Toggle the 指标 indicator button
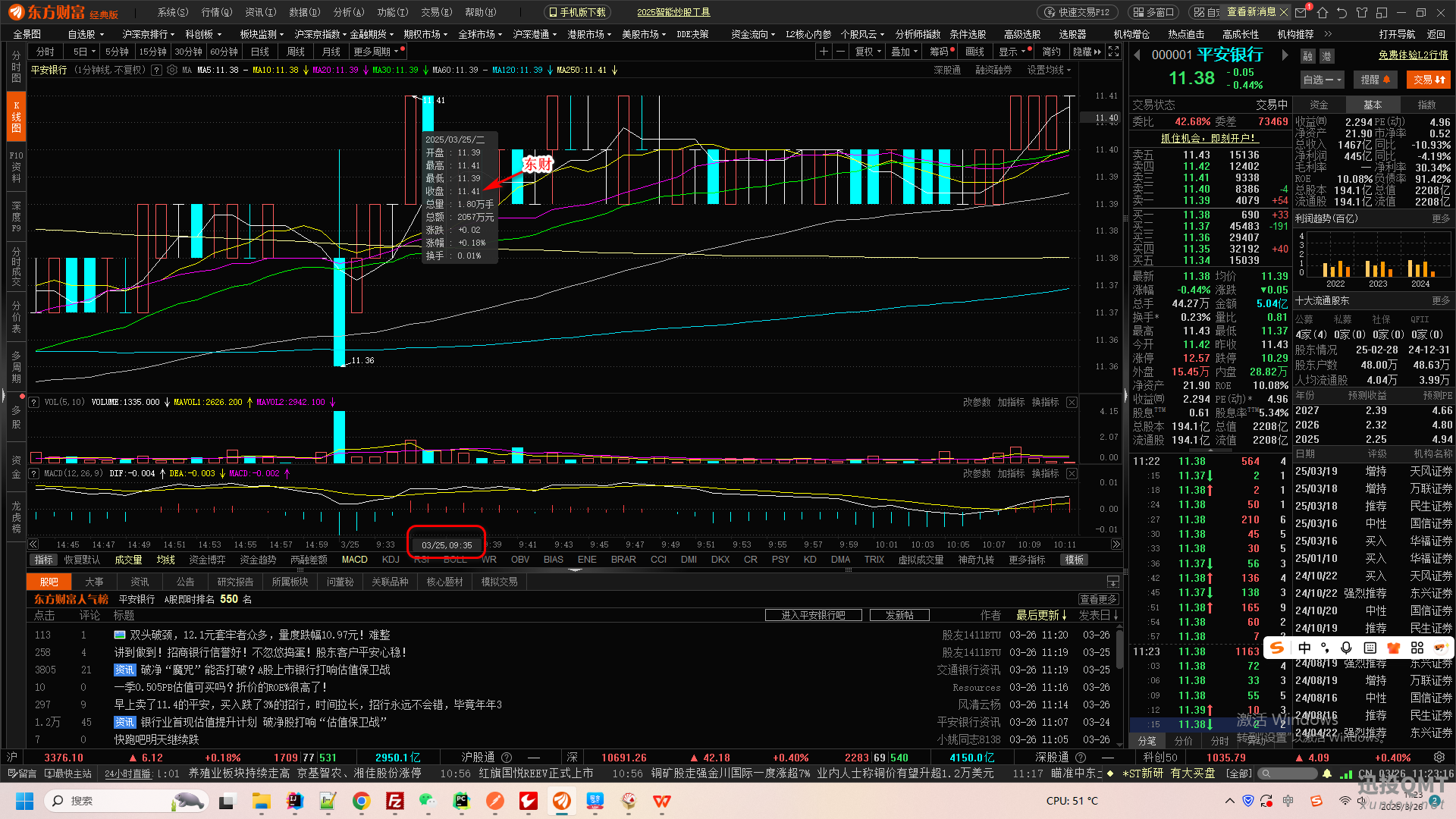This screenshot has height=819, width=1456. pos(44,560)
